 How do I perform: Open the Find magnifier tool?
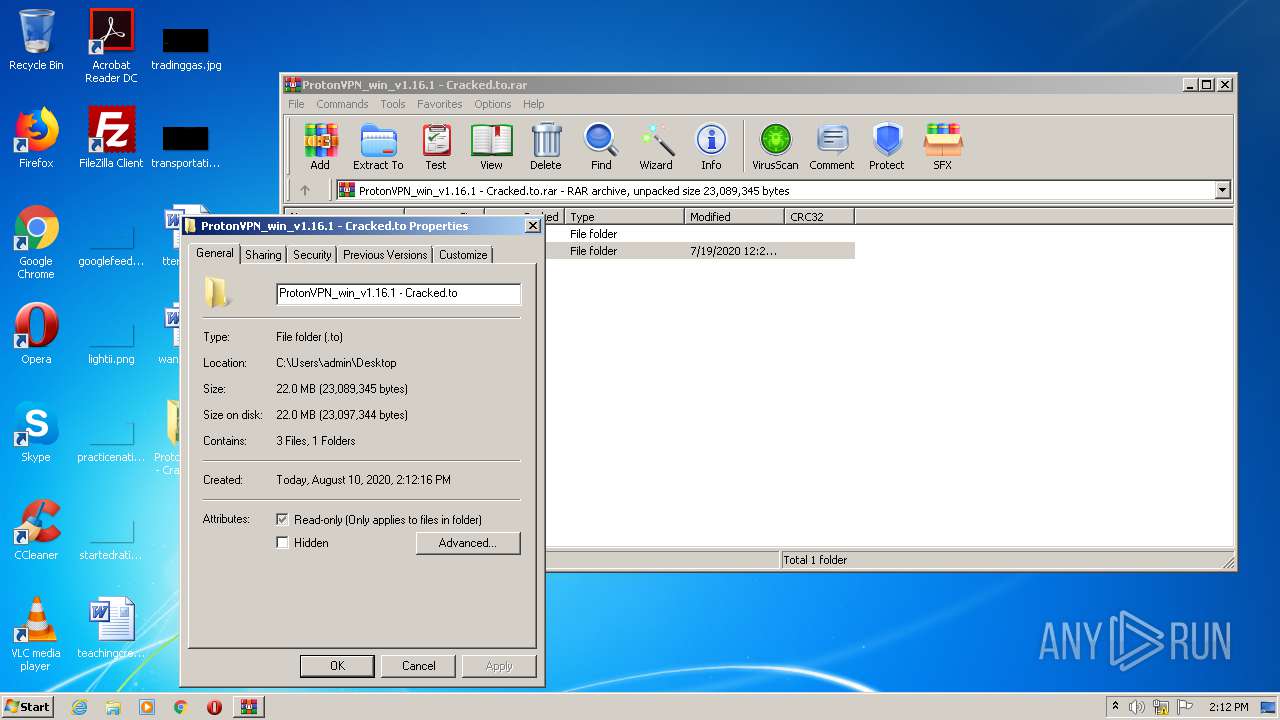coord(601,146)
